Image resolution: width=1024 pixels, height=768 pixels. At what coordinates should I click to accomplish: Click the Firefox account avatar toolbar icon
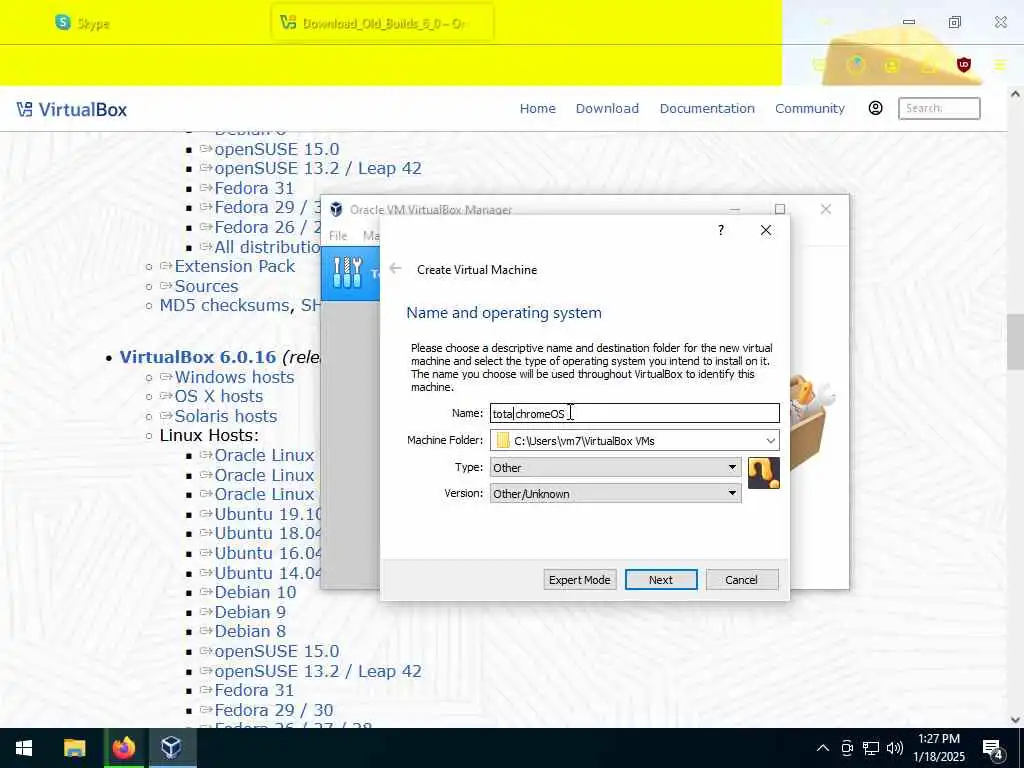pos(891,65)
